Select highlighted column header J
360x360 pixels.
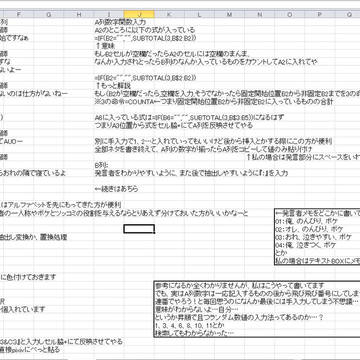coord(139,14)
